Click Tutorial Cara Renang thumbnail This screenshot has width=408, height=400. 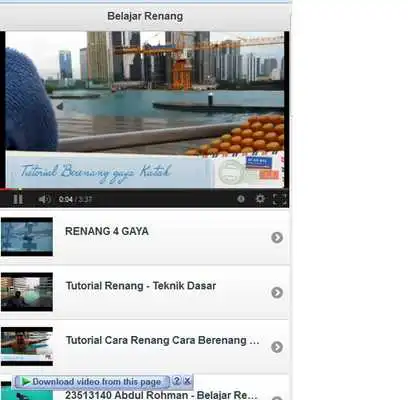pos(27,346)
